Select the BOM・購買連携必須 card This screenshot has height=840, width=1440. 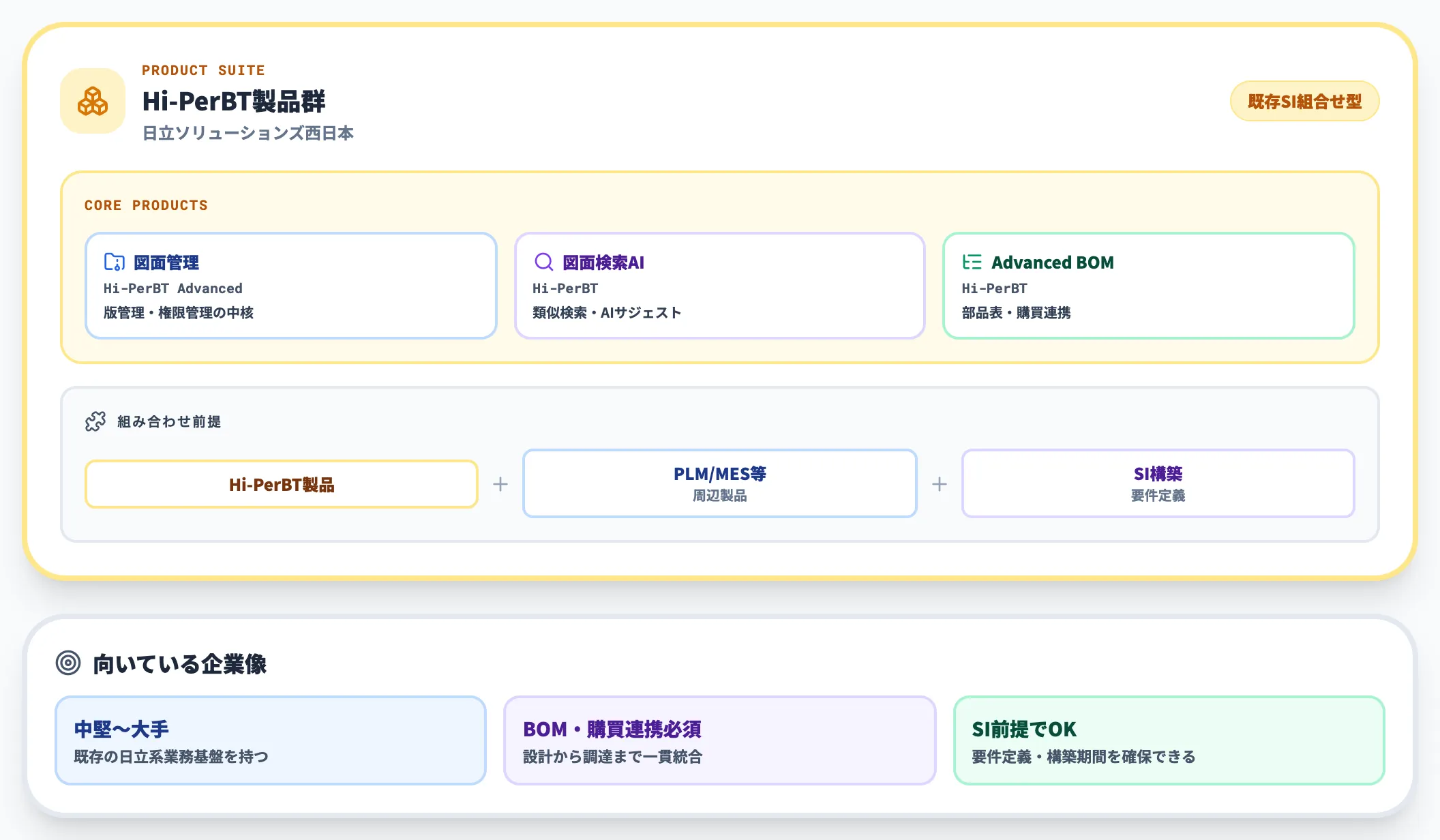(719, 740)
